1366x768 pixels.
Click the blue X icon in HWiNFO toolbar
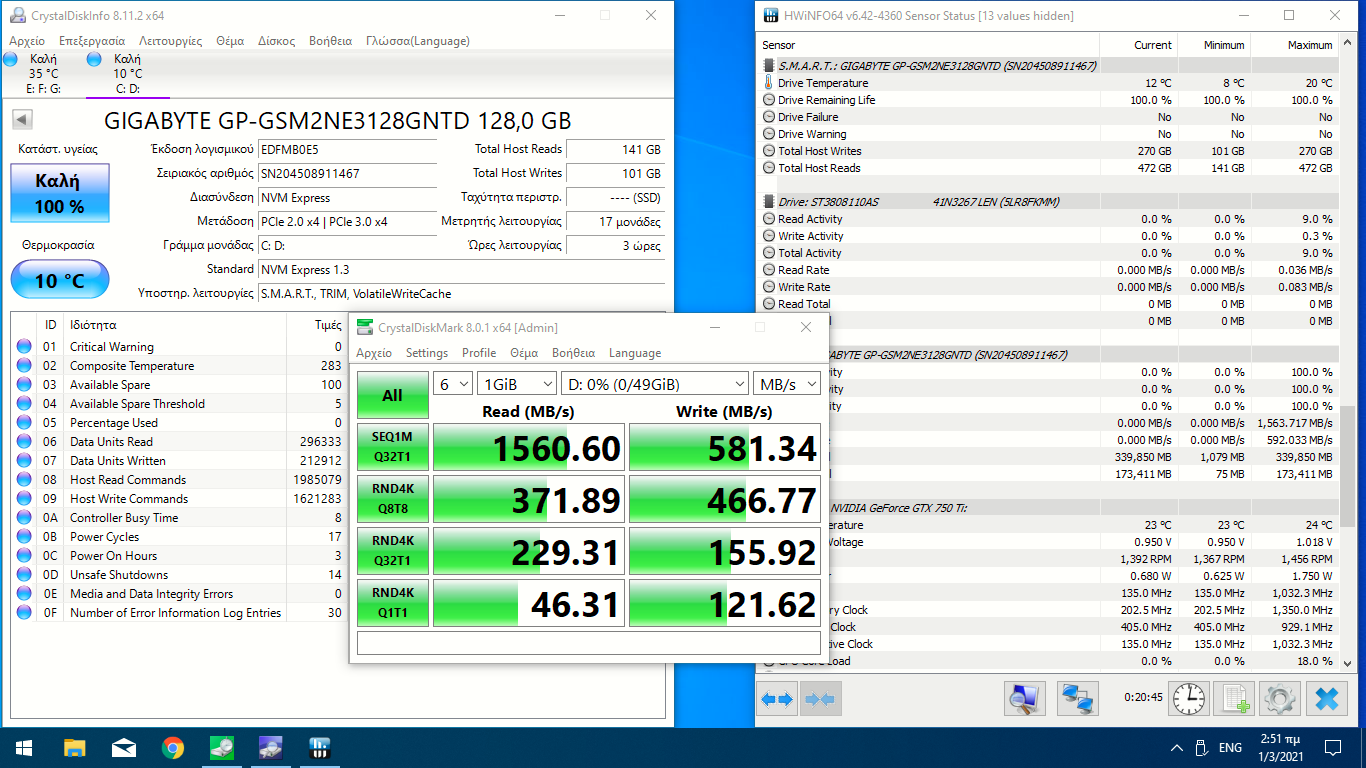[x=1326, y=698]
